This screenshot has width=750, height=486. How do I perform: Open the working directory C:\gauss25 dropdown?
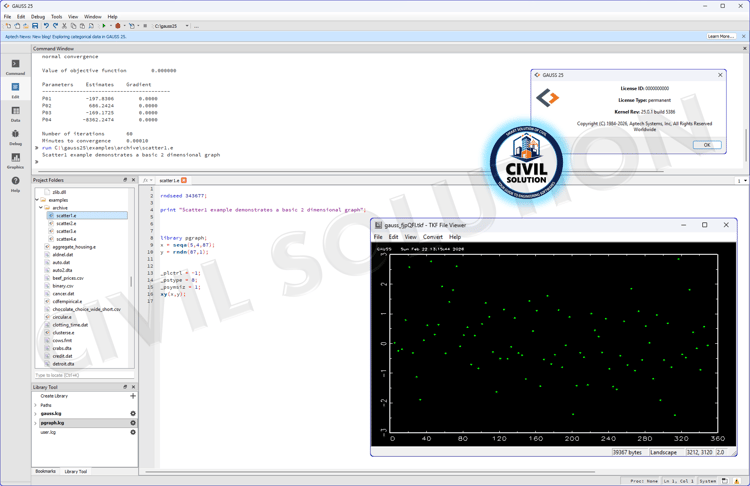tap(187, 26)
